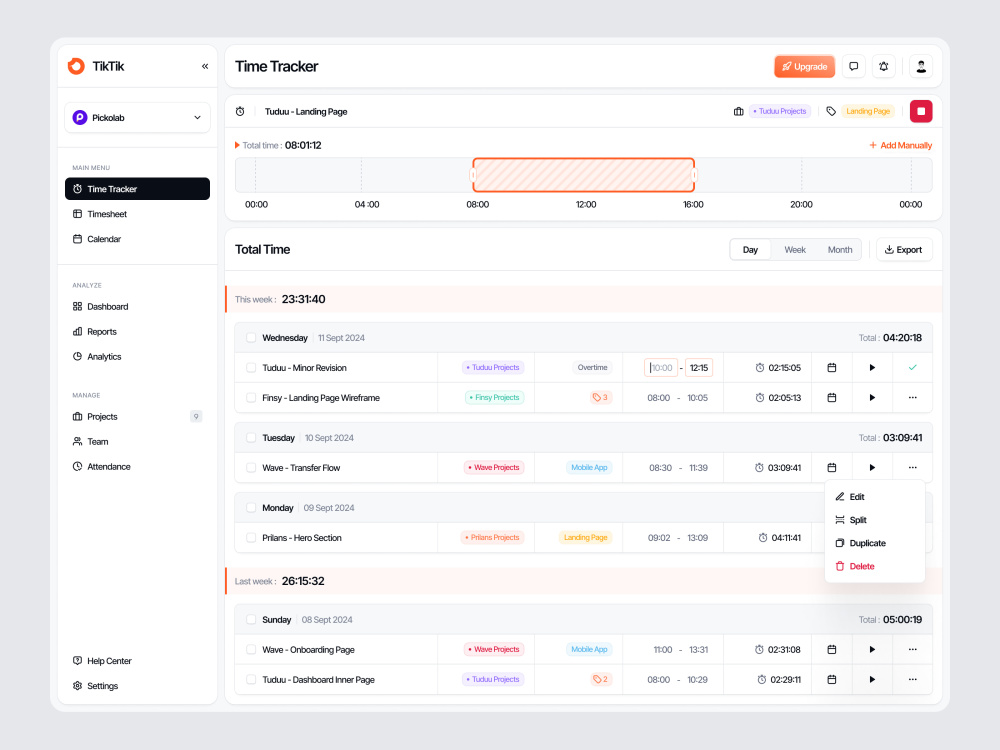This screenshot has height=750, width=1000.
Task: Click the striped 08:00–16:00 time block
Action: click(584, 175)
